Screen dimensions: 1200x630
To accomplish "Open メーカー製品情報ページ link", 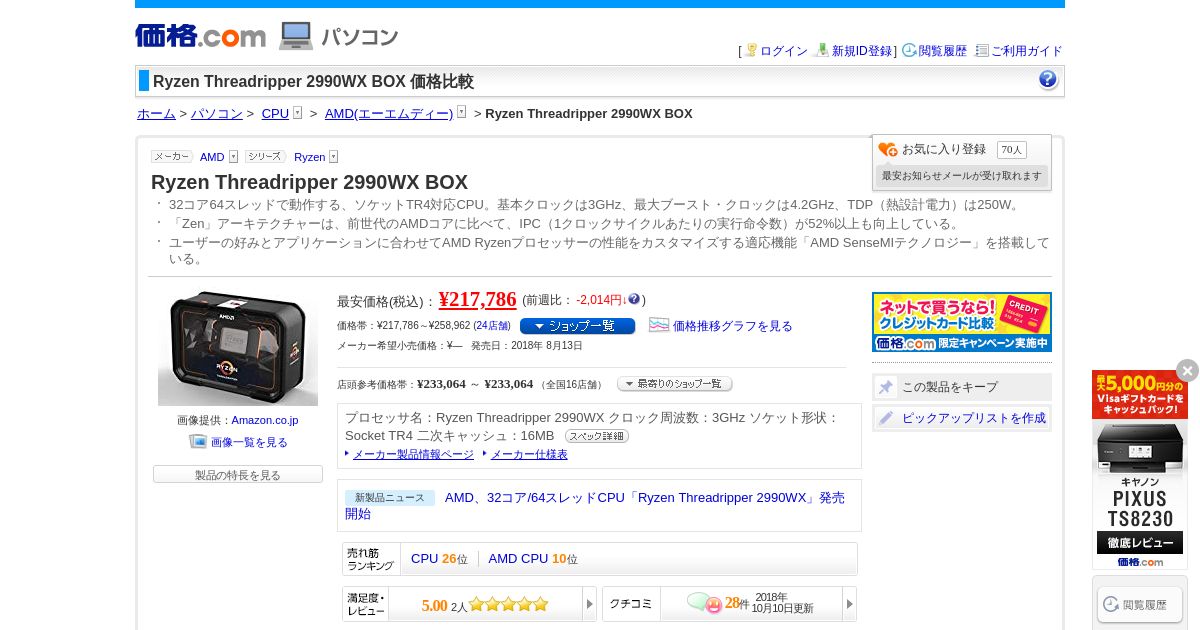I will (x=413, y=454).
